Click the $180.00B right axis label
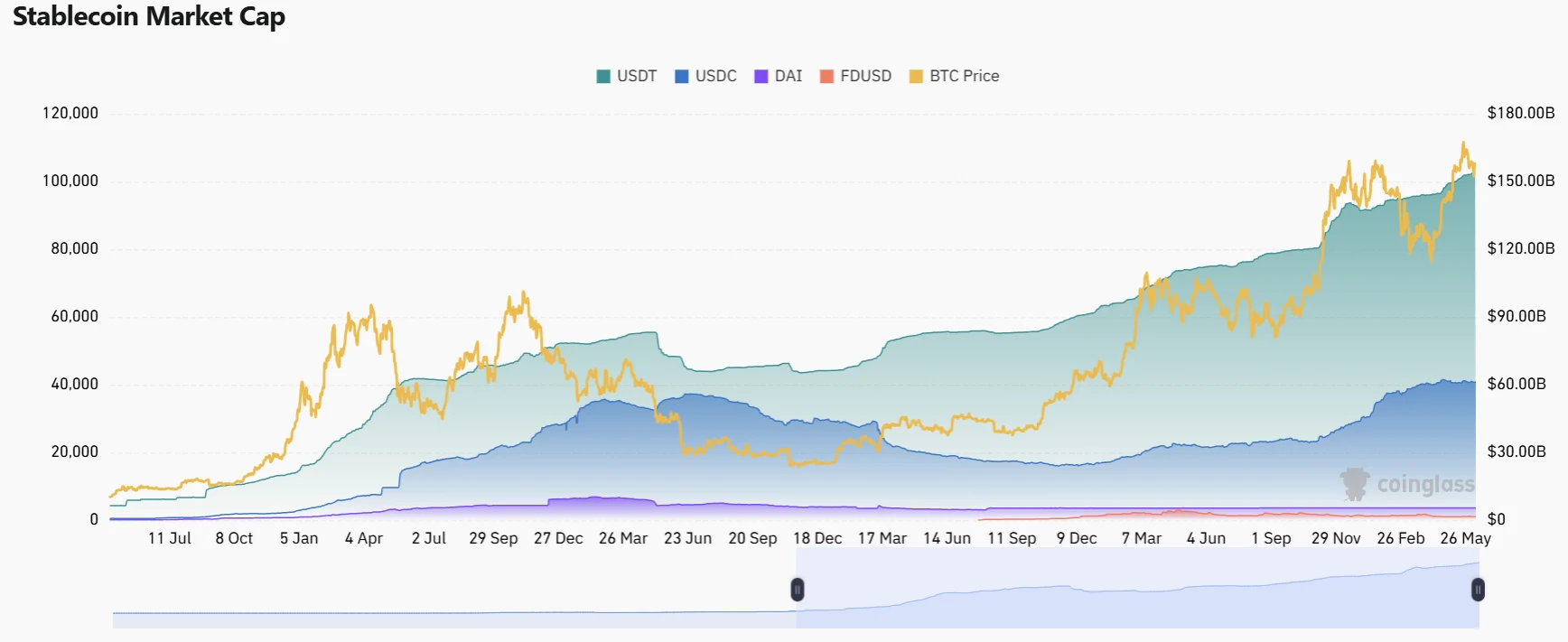1568x642 pixels. [1521, 113]
